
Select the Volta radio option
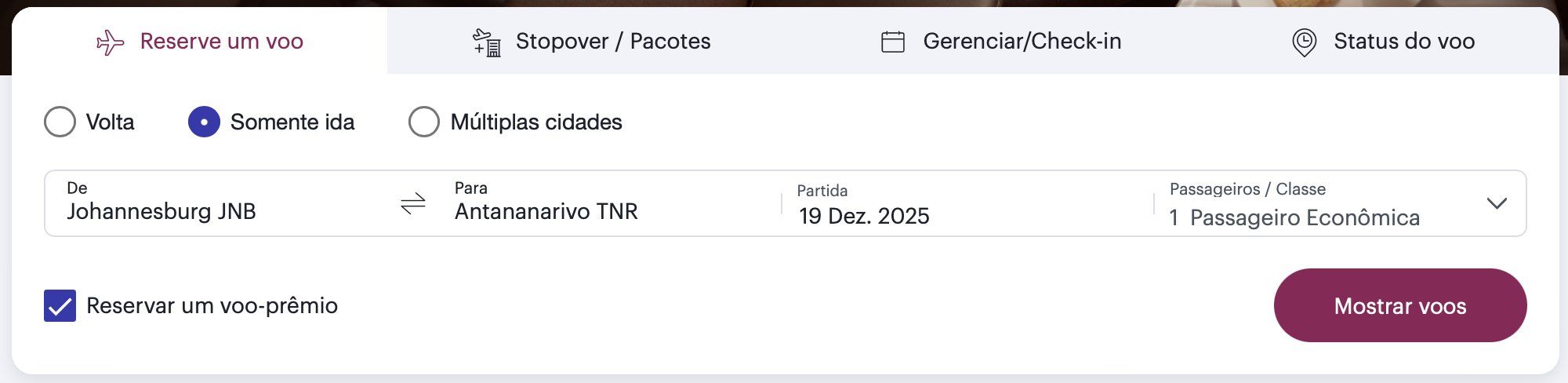[x=60, y=122]
